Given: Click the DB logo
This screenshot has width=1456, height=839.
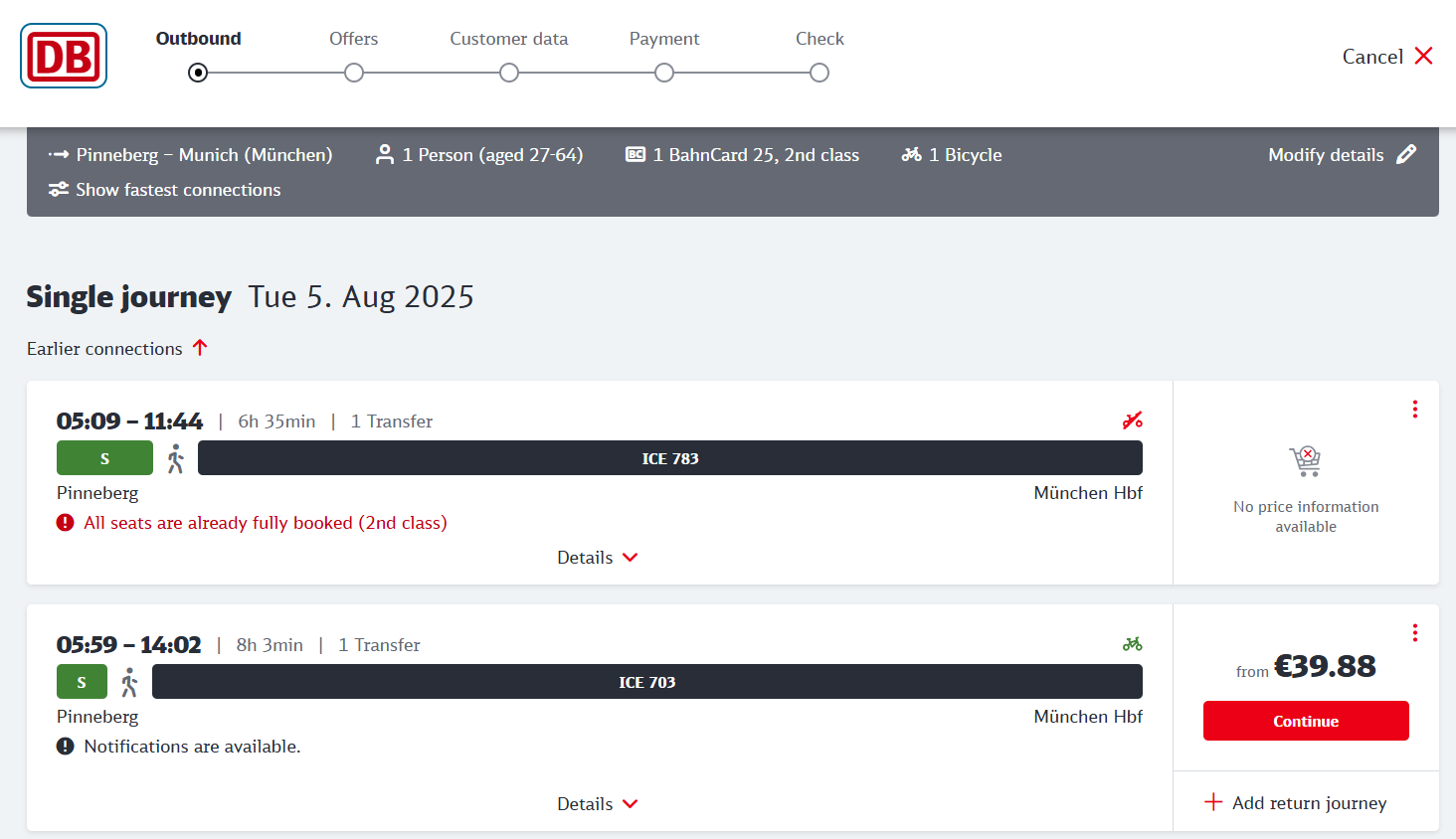Looking at the screenshot, I should [x=63, y=56].
